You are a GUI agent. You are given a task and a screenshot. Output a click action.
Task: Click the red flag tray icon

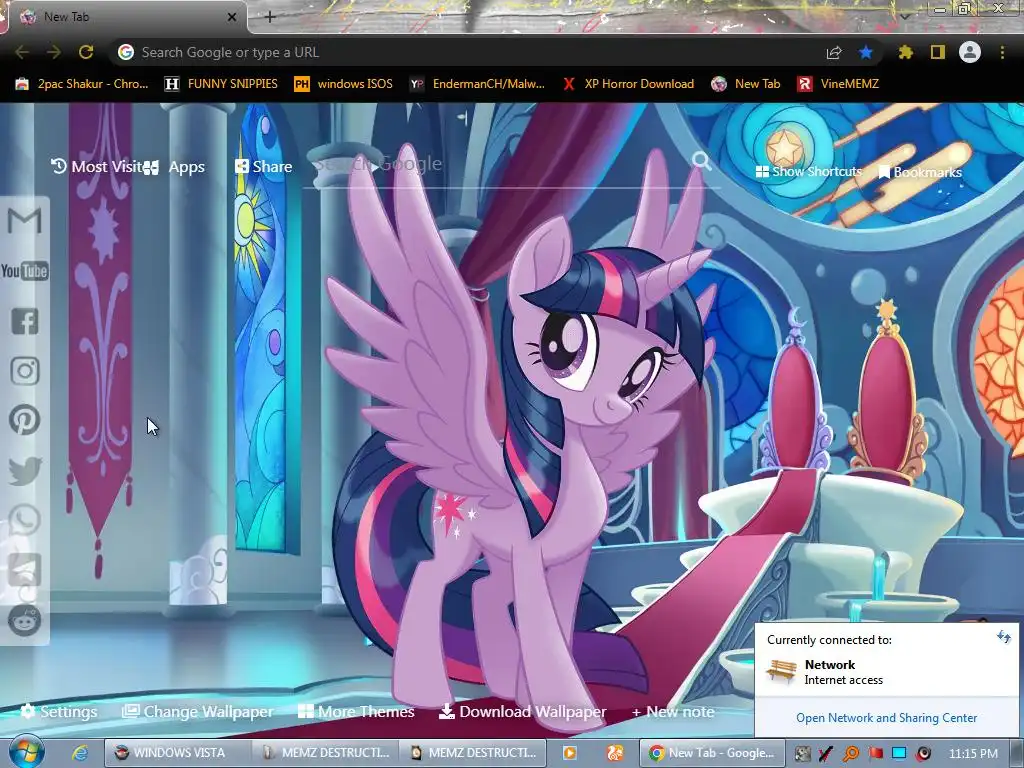[x=875, y=753]
